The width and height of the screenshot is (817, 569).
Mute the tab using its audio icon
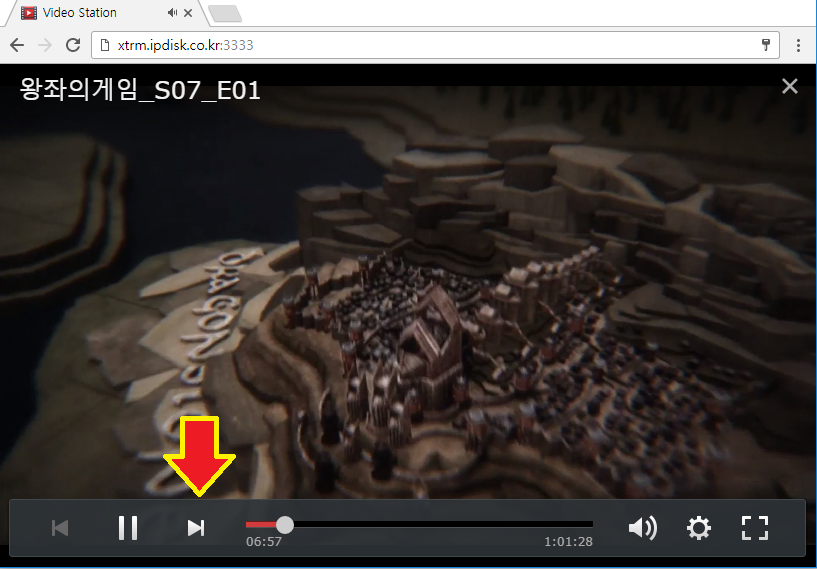(172, 13)
